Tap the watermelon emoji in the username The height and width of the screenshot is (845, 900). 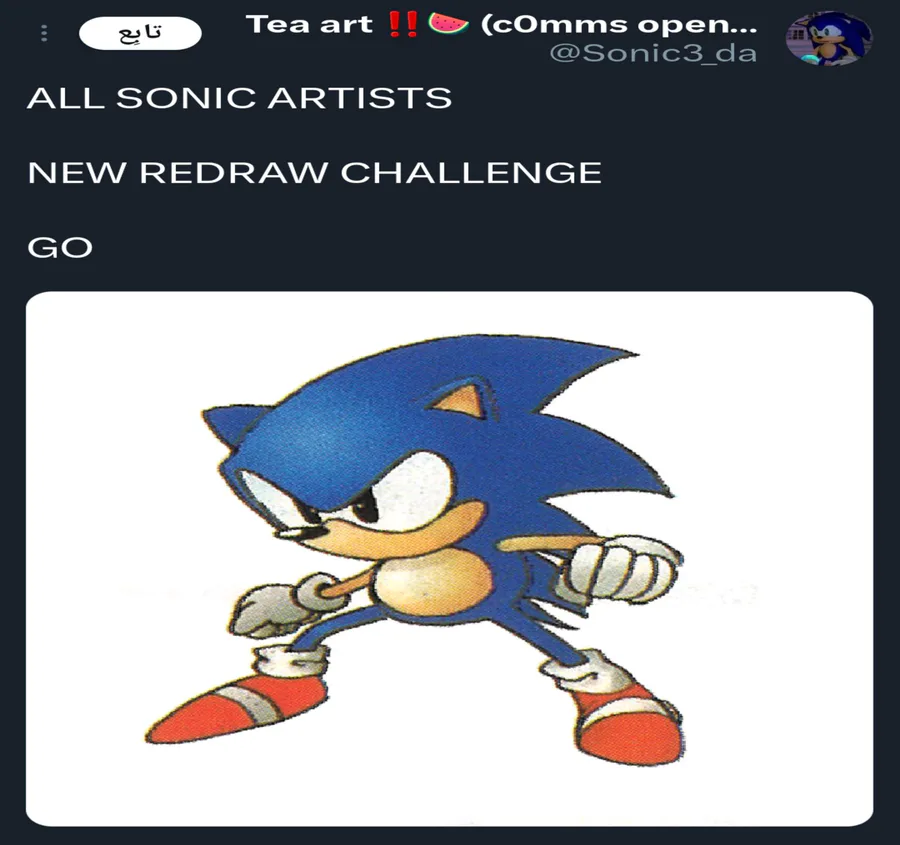448,24
